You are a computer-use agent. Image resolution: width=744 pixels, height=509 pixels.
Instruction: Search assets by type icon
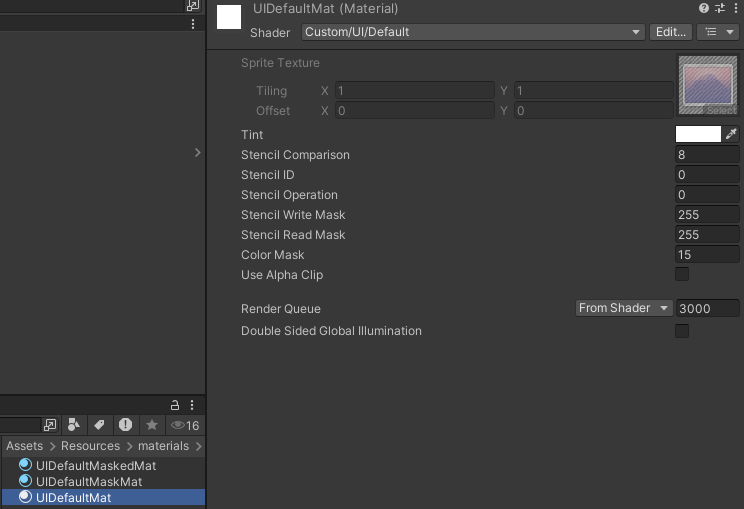pos(74,425)
